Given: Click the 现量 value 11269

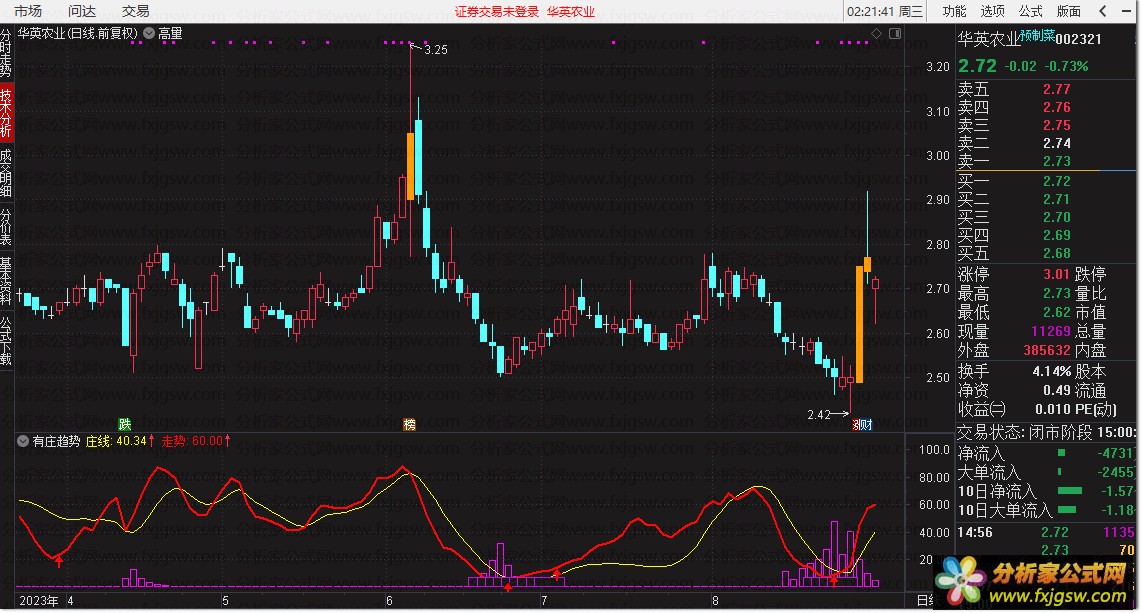Looking at the screenshot, I should pyautogui.click(x=1050, y=332).
